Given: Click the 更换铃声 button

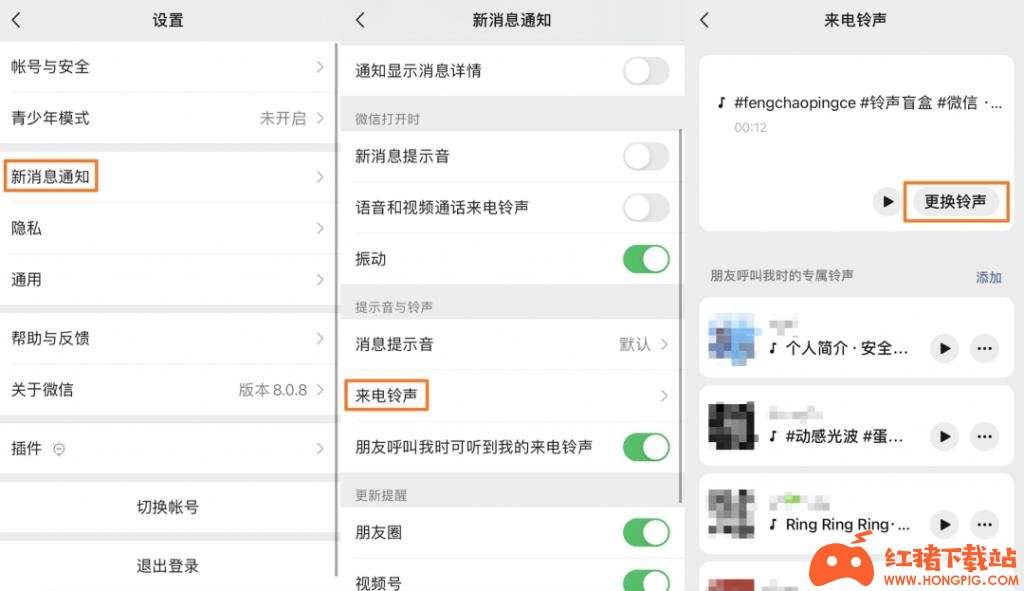Looking at the screenshot, I should pos(955,201).
